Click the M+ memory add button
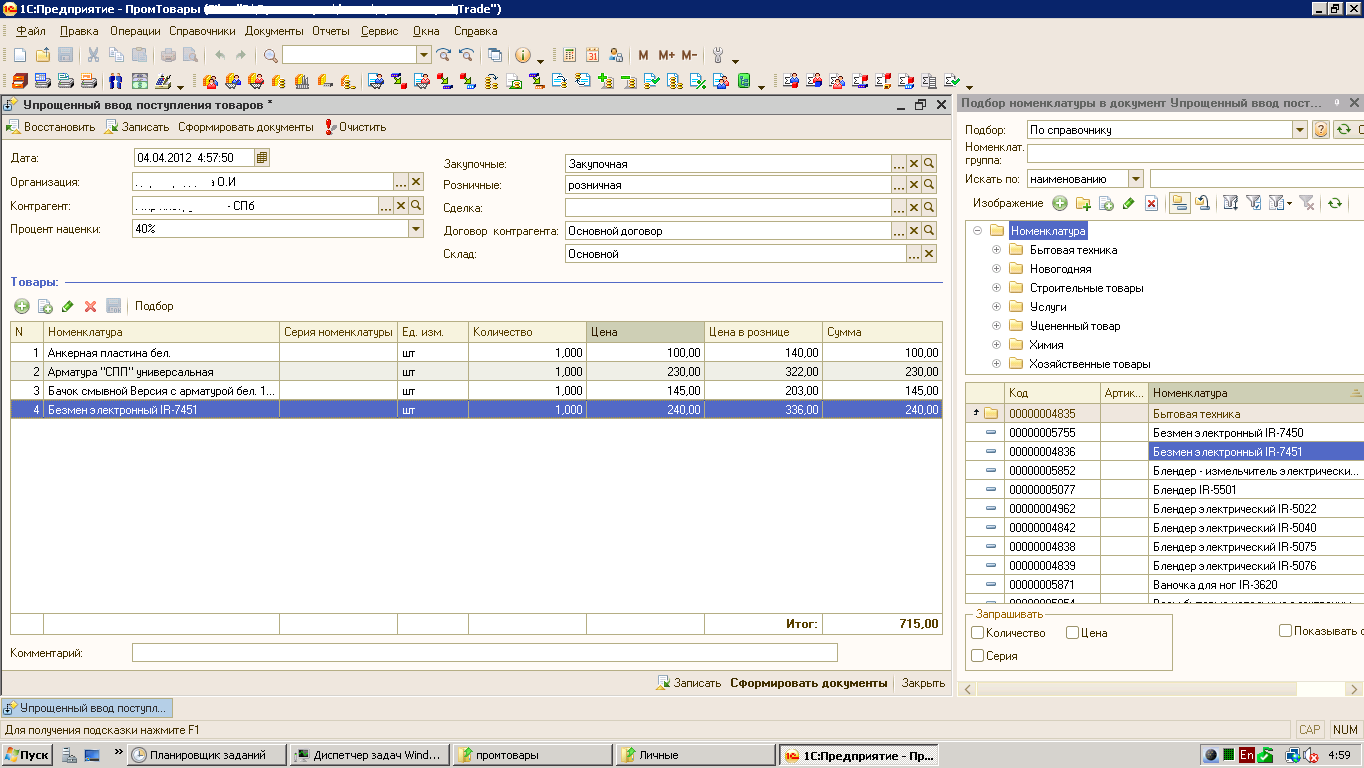The height and width of the screenshot is (768, 1364). pyautogui.click(x=666, y=55)
